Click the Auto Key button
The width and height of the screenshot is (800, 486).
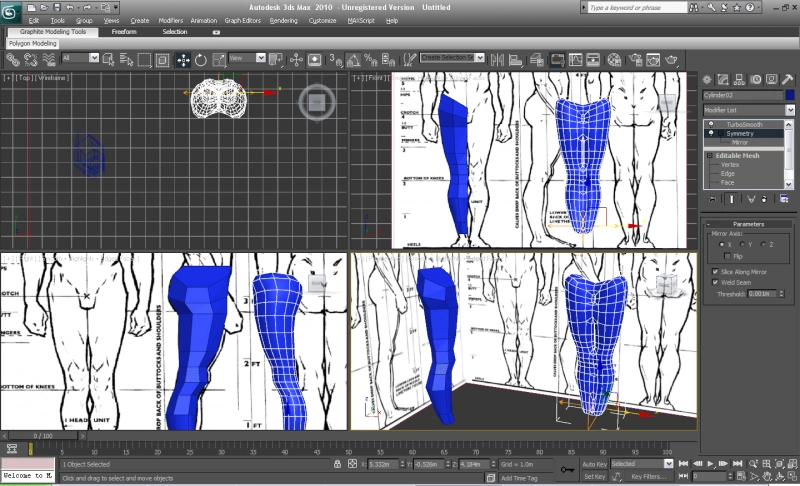tap(595, 464)
